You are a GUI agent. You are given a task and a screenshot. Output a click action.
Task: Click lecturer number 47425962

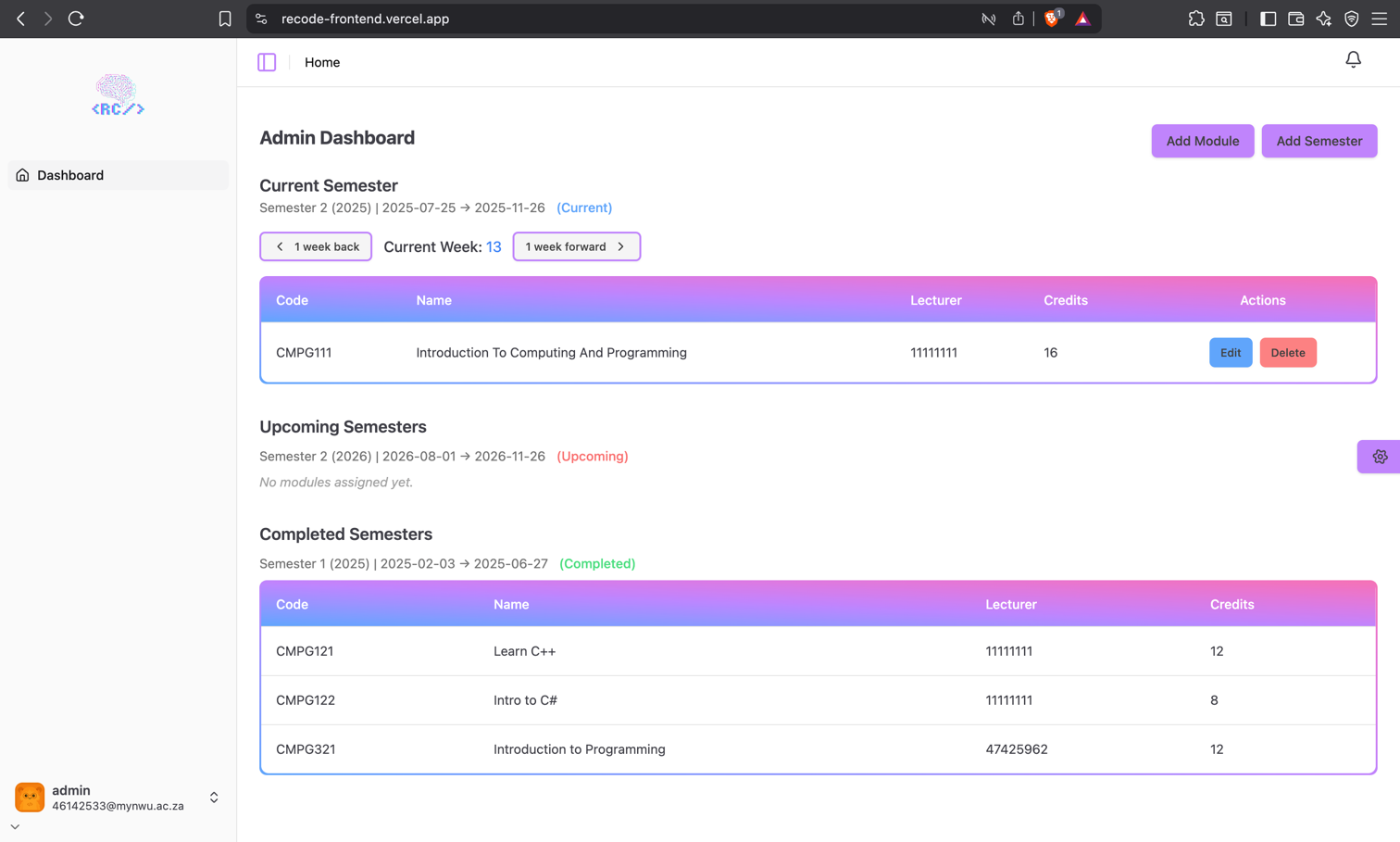(1017, 749)
